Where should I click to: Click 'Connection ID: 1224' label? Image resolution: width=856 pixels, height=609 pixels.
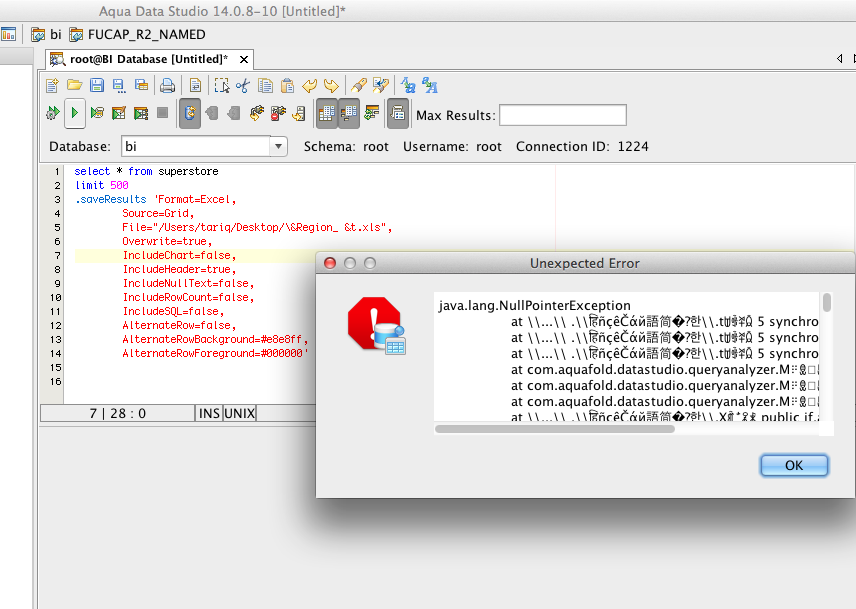click(x=582, y=146)
